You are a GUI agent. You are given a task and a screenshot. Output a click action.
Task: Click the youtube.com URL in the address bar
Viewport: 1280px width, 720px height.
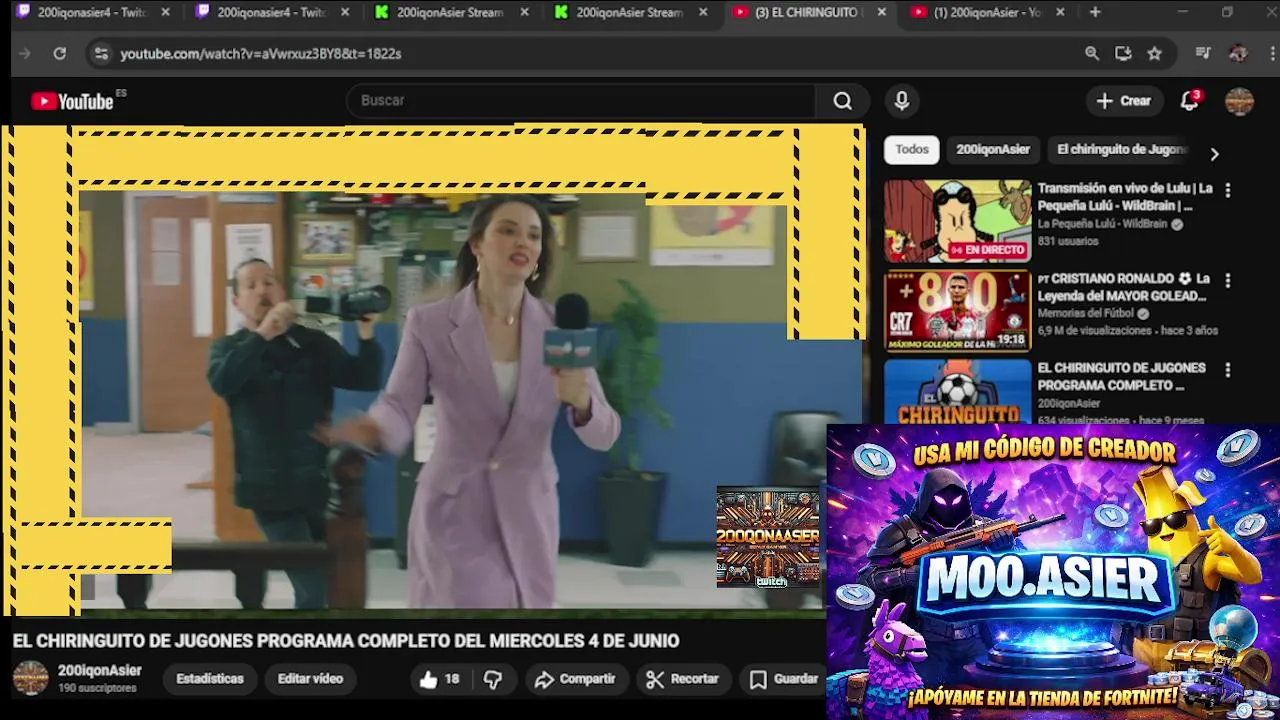click(x=261, y=54)
